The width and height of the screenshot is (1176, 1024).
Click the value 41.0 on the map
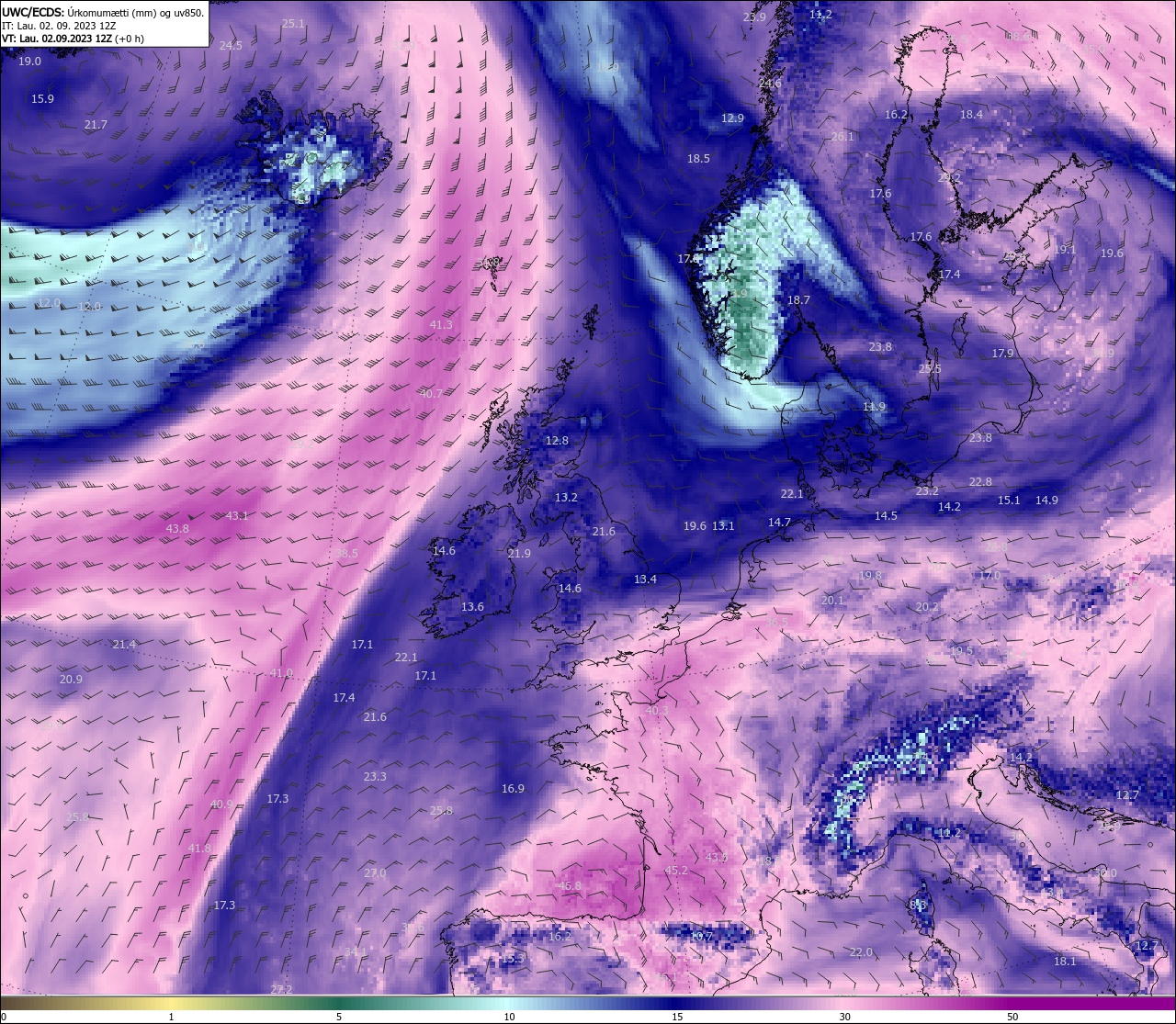[281, 673]
